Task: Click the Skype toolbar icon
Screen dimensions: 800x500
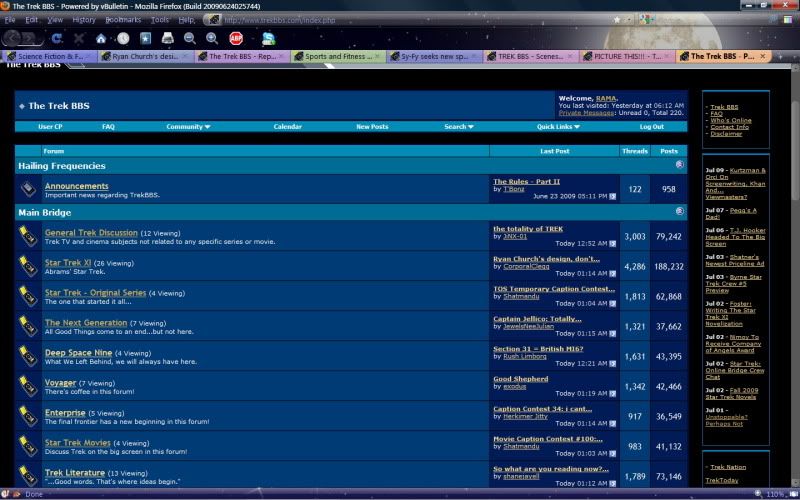Action: tap(268, 38)
